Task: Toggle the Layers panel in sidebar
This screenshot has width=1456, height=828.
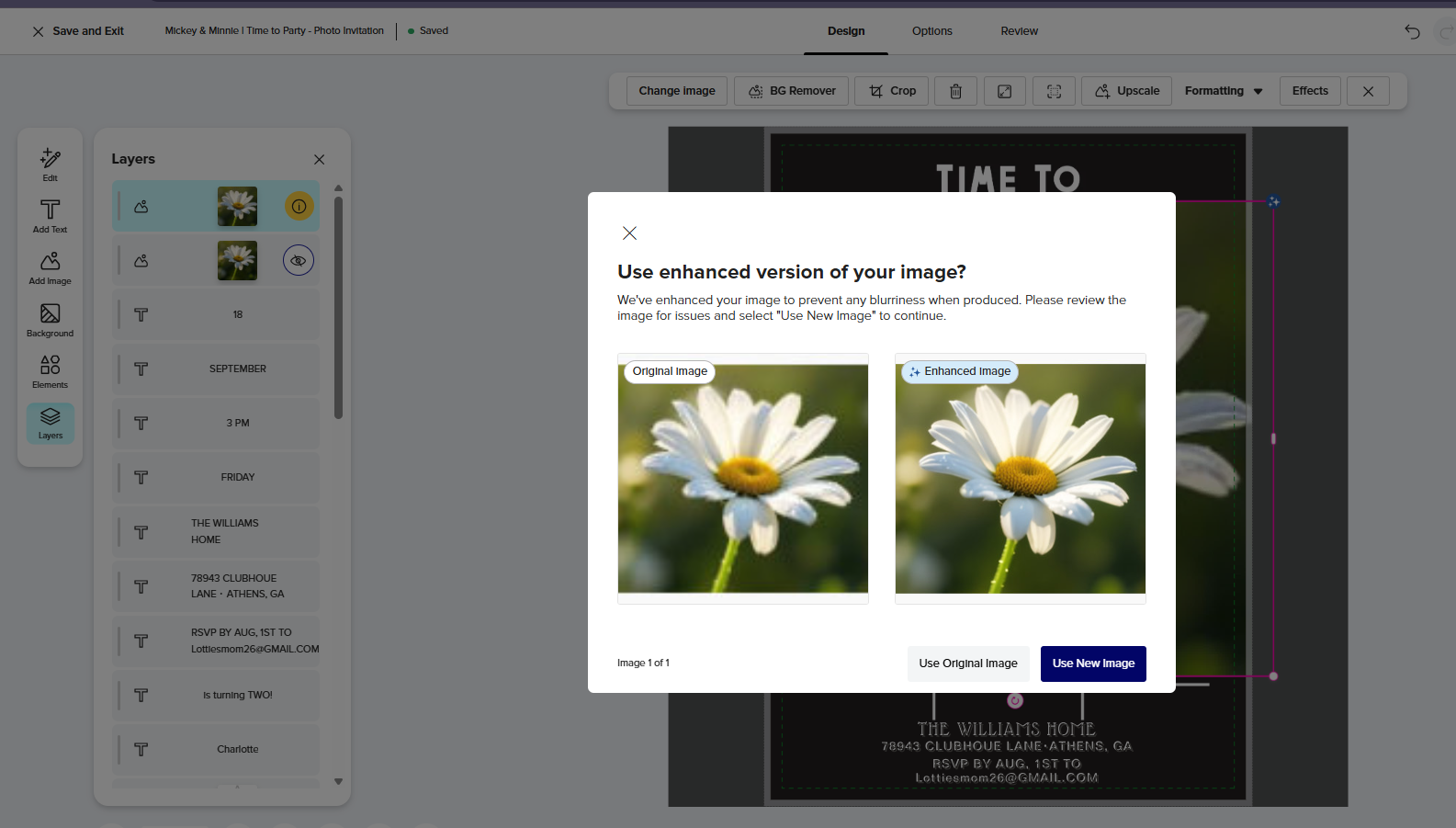Action: click(x=50, y=423)
